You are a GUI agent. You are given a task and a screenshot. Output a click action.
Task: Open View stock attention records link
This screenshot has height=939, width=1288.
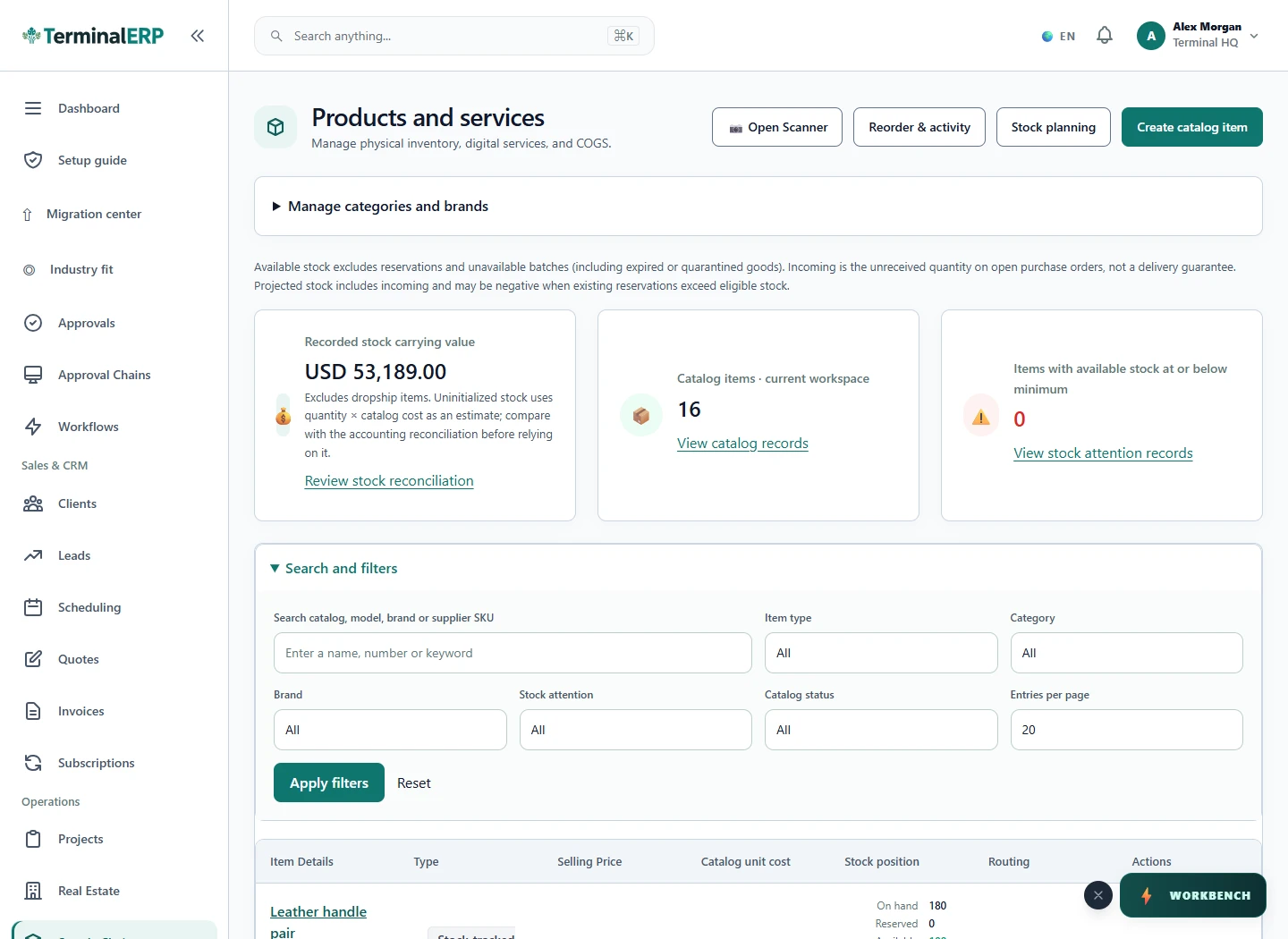(1103, 453)
